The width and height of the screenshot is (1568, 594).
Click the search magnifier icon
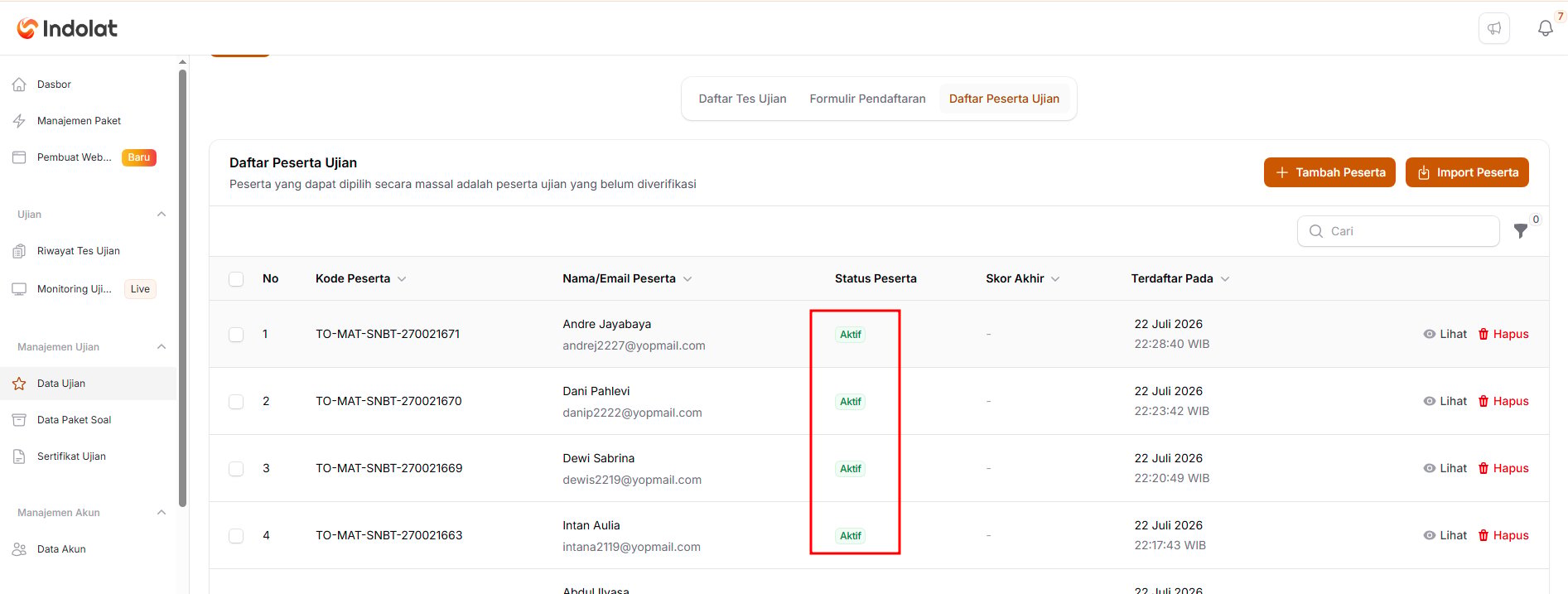pyautogui.click(x=1316, y=231)
